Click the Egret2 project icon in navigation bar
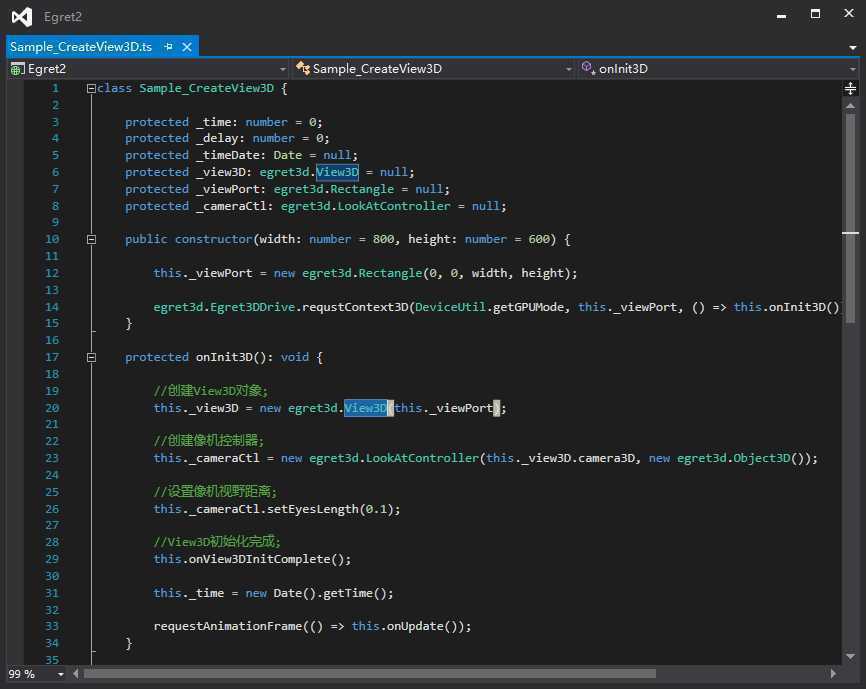This screenshot has height=689, width=866. [x=17, y=69]
